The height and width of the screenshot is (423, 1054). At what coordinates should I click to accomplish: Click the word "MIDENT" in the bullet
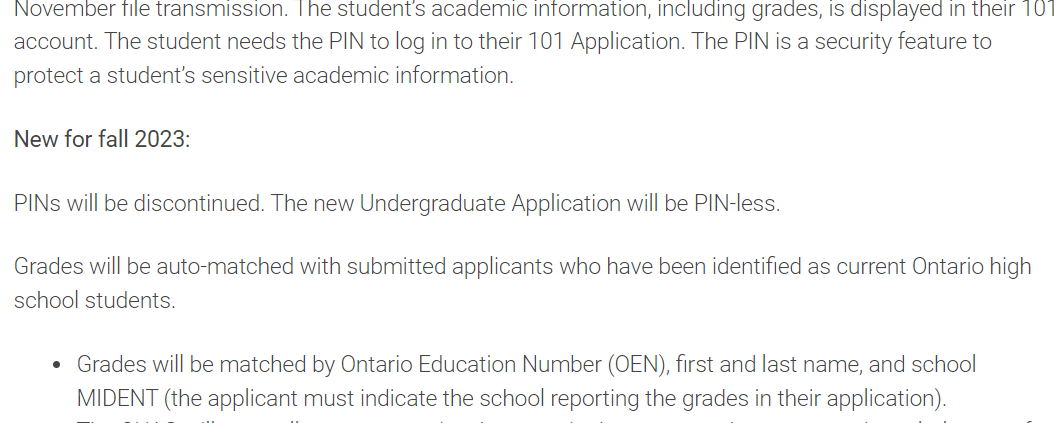coord(117,398)
